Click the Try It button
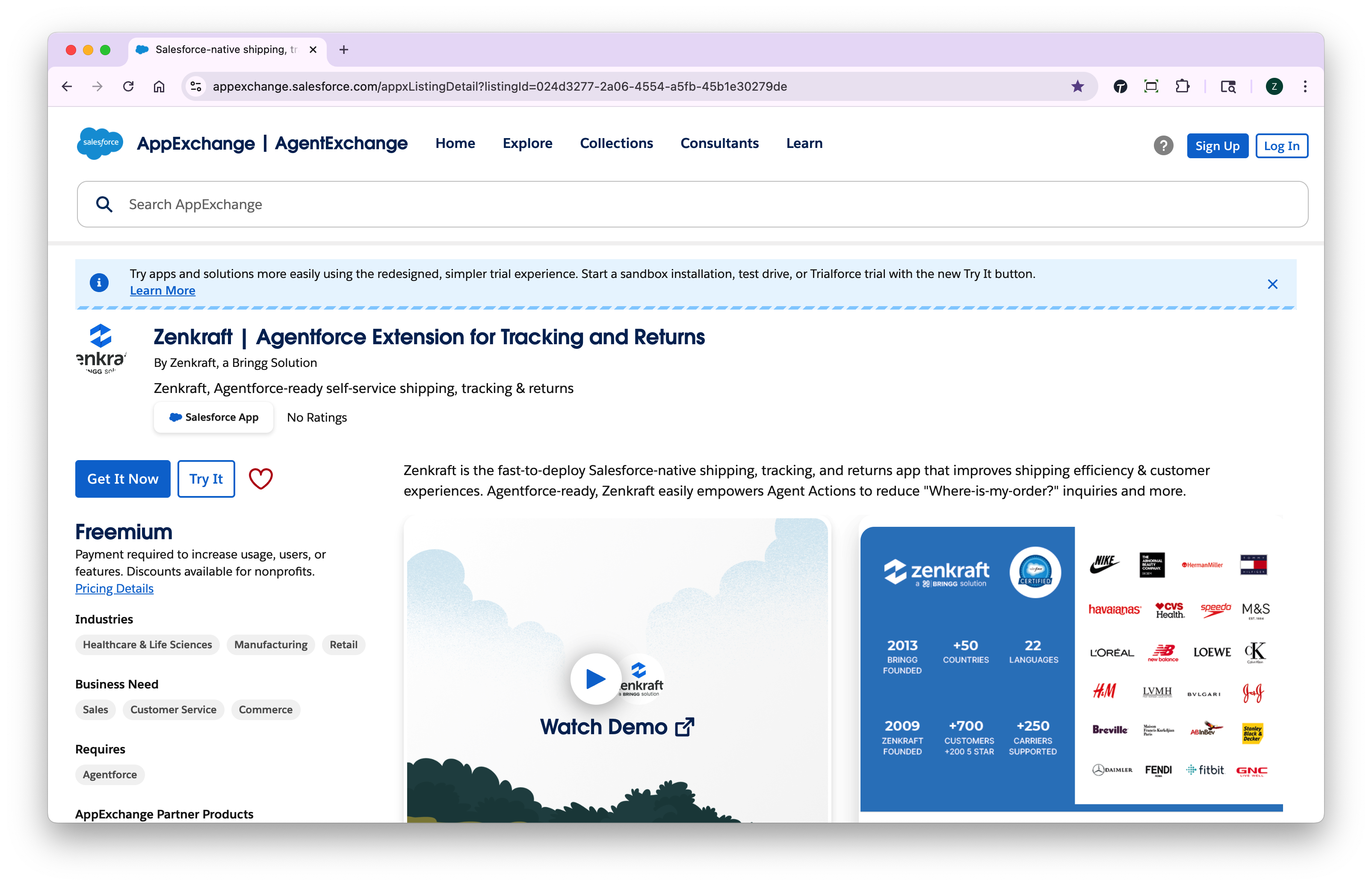1372x886 pixels. coord(206,478)
